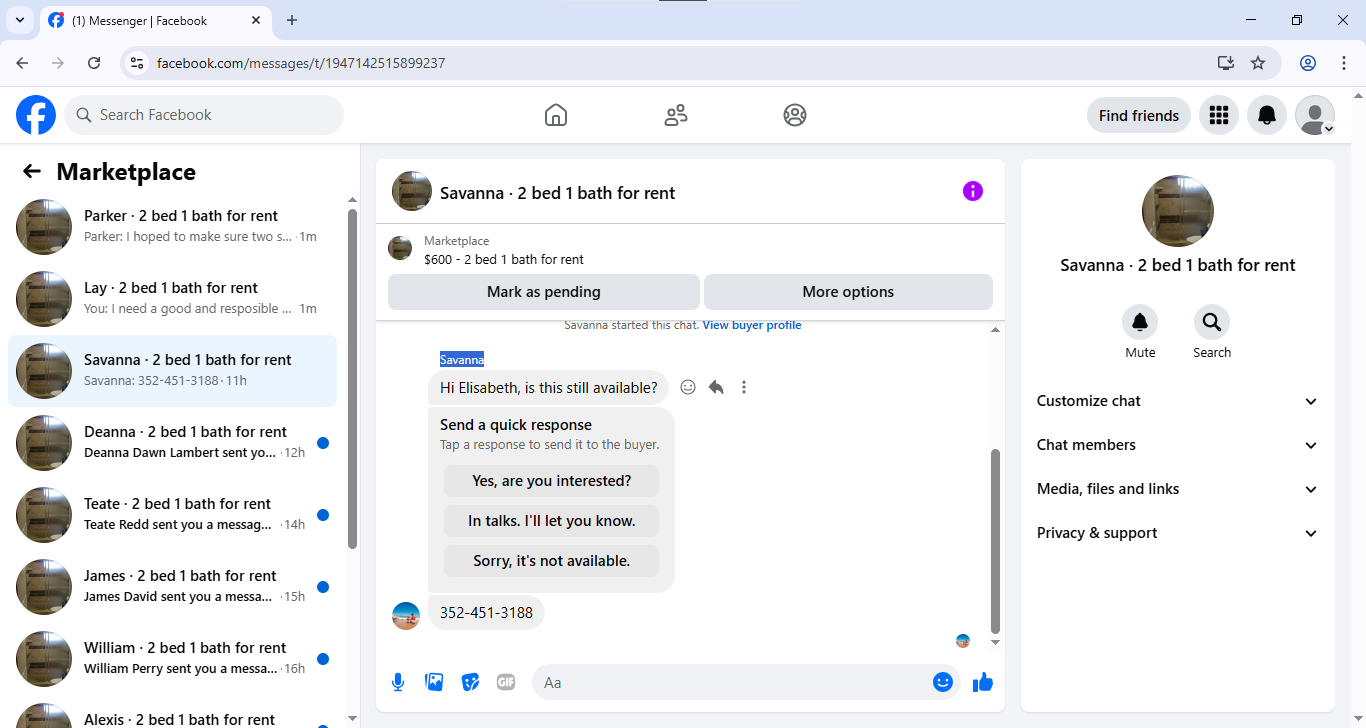Expand Customize chat section
The width and height of the screenshot is (1366, 728).
click(1178, 401)
